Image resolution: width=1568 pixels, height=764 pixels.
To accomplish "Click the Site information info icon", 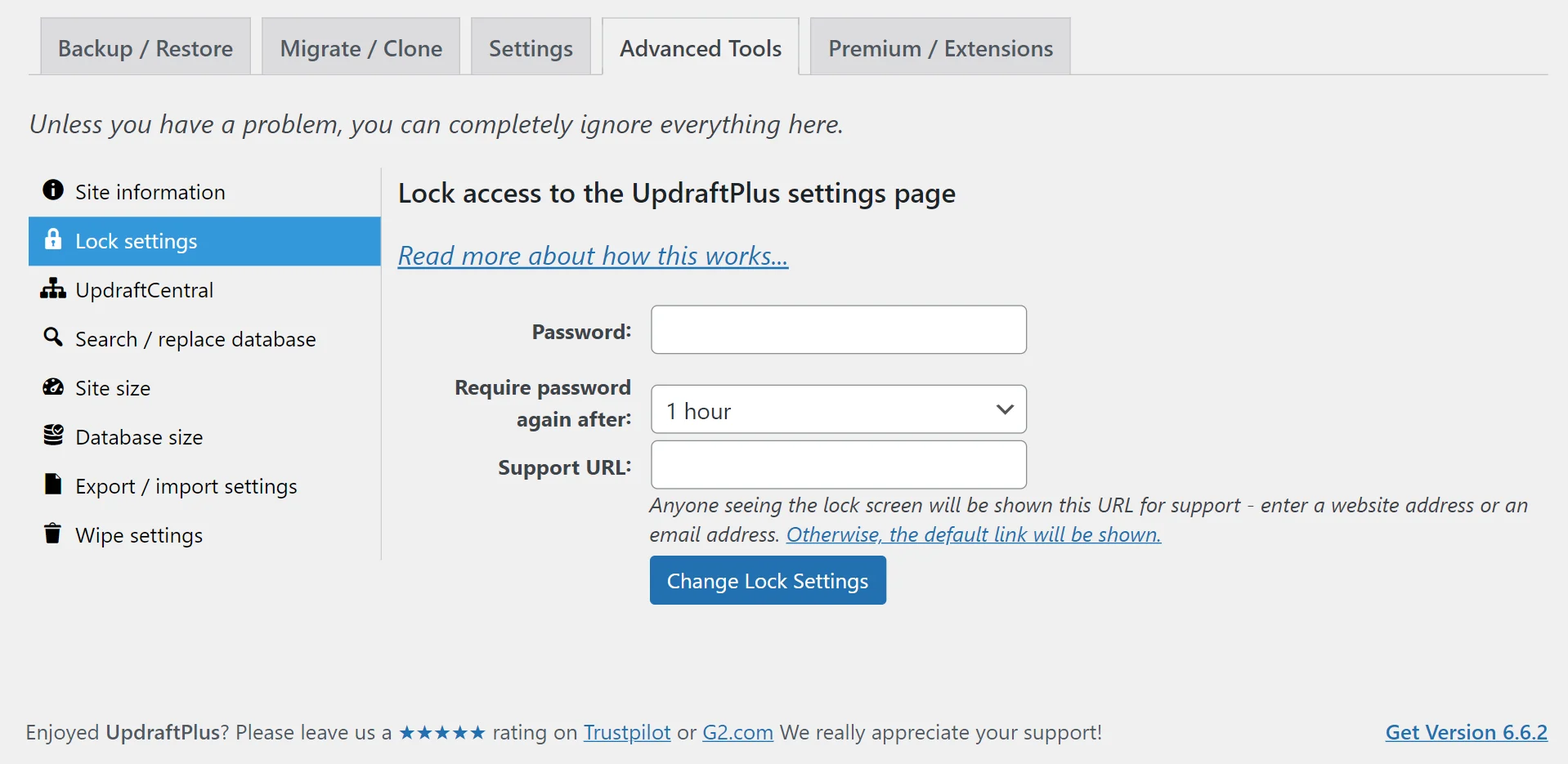I will point(53,190).
